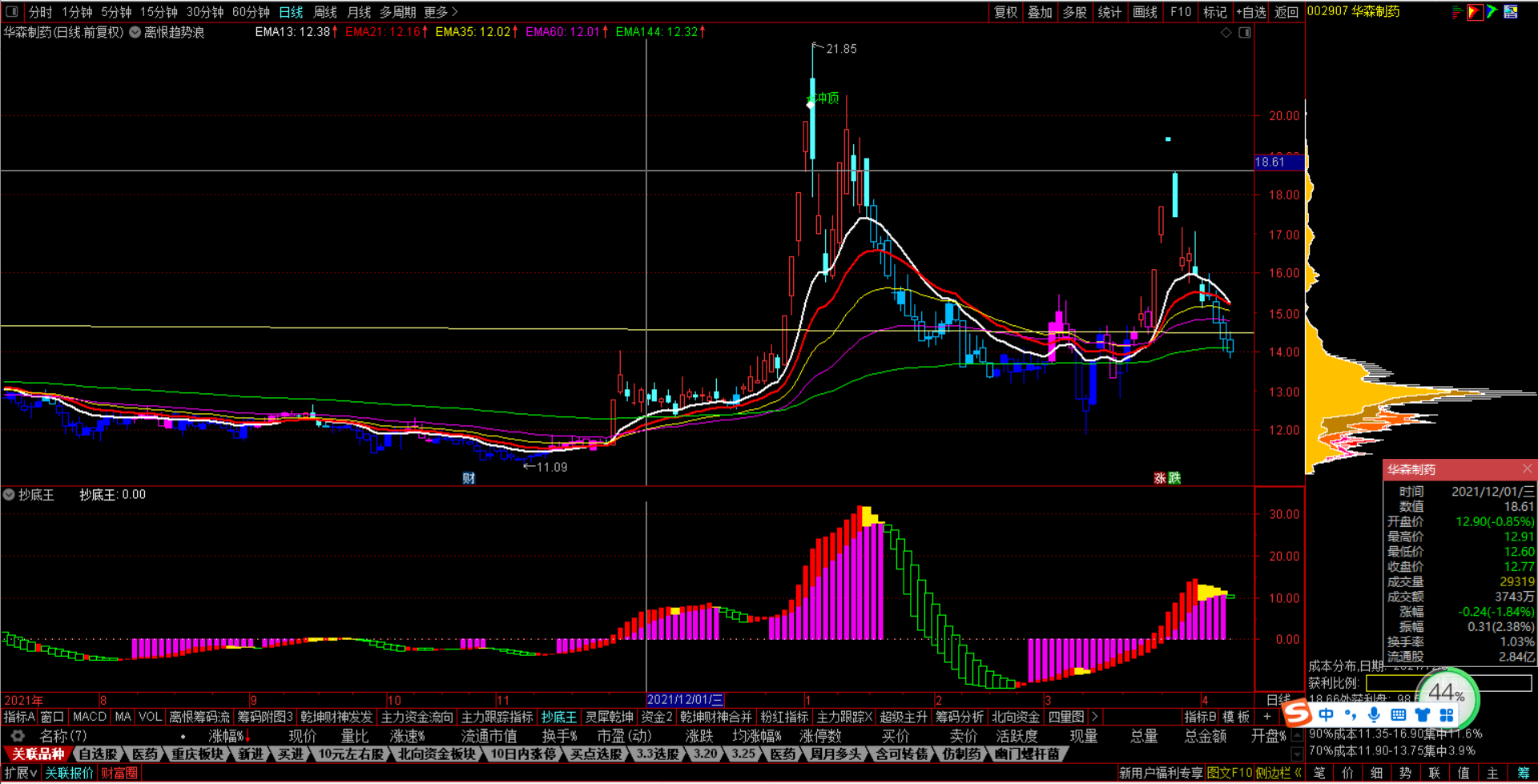Viewport: 1538px width, 784px height.
Task: Open the 多周期 view
Action: (x=397, y=12)
